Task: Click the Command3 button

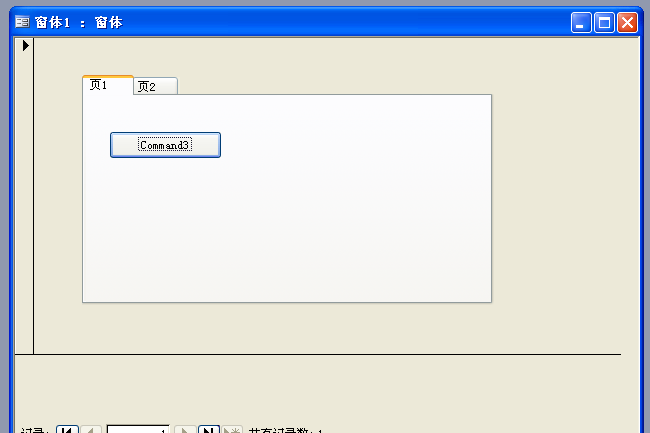Action: pos(165,145)
